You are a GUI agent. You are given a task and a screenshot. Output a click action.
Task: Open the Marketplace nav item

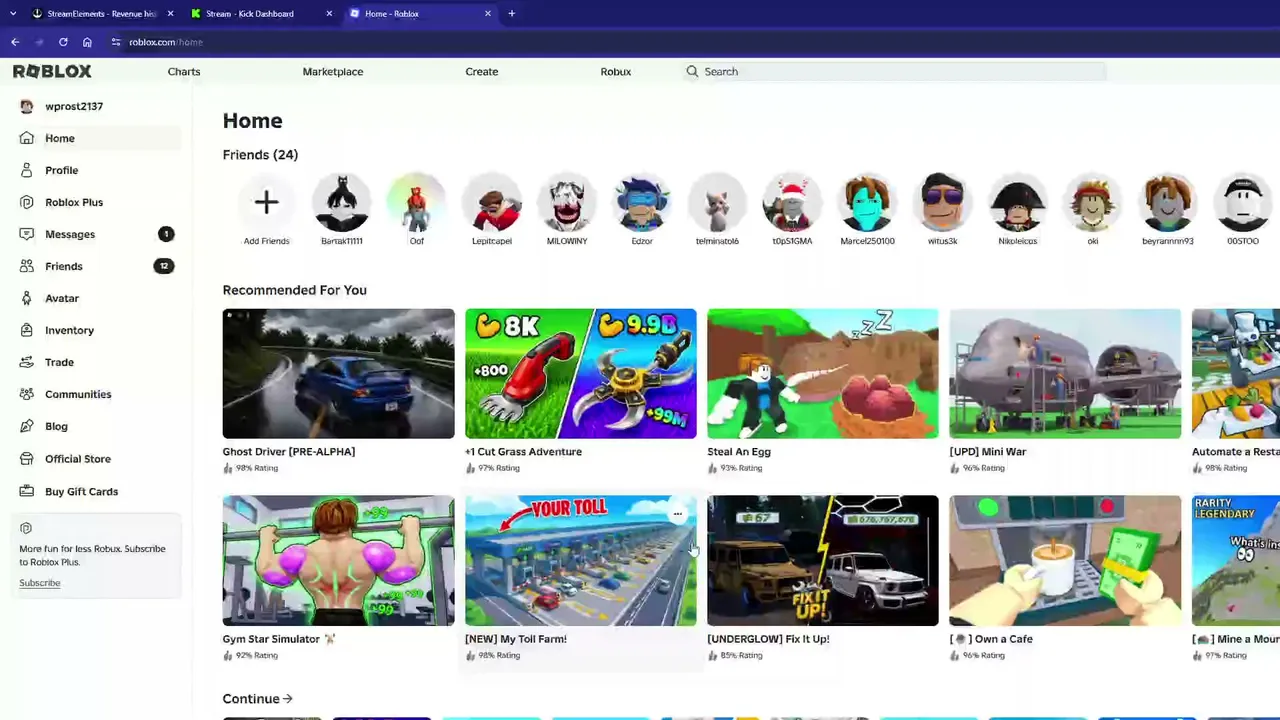click(x=333, y=71)
